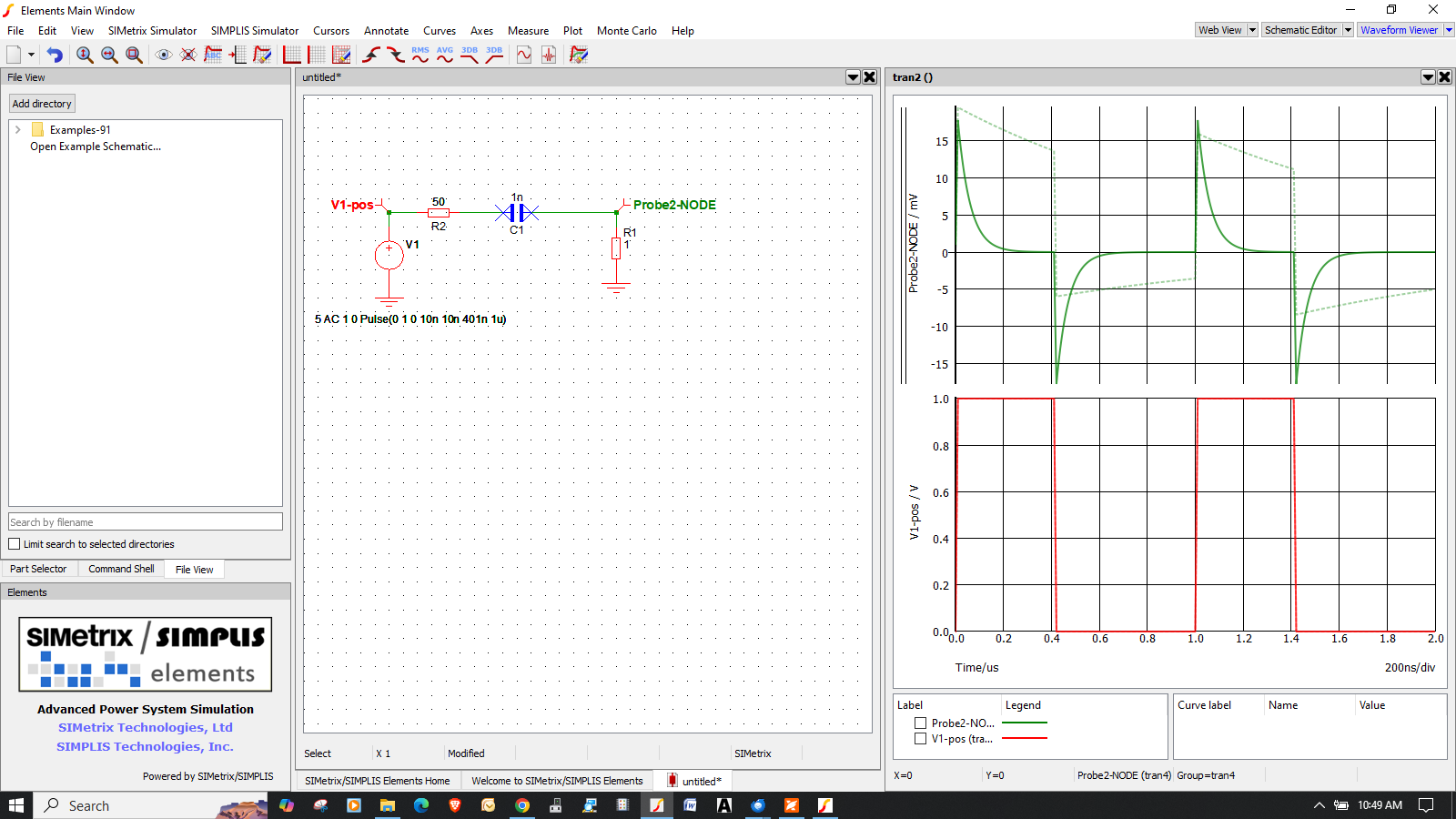This screenshot has width=1456, height=819.
Task: Open Microsoft Edge from the taskbar
Action: [x=421, y=805]
